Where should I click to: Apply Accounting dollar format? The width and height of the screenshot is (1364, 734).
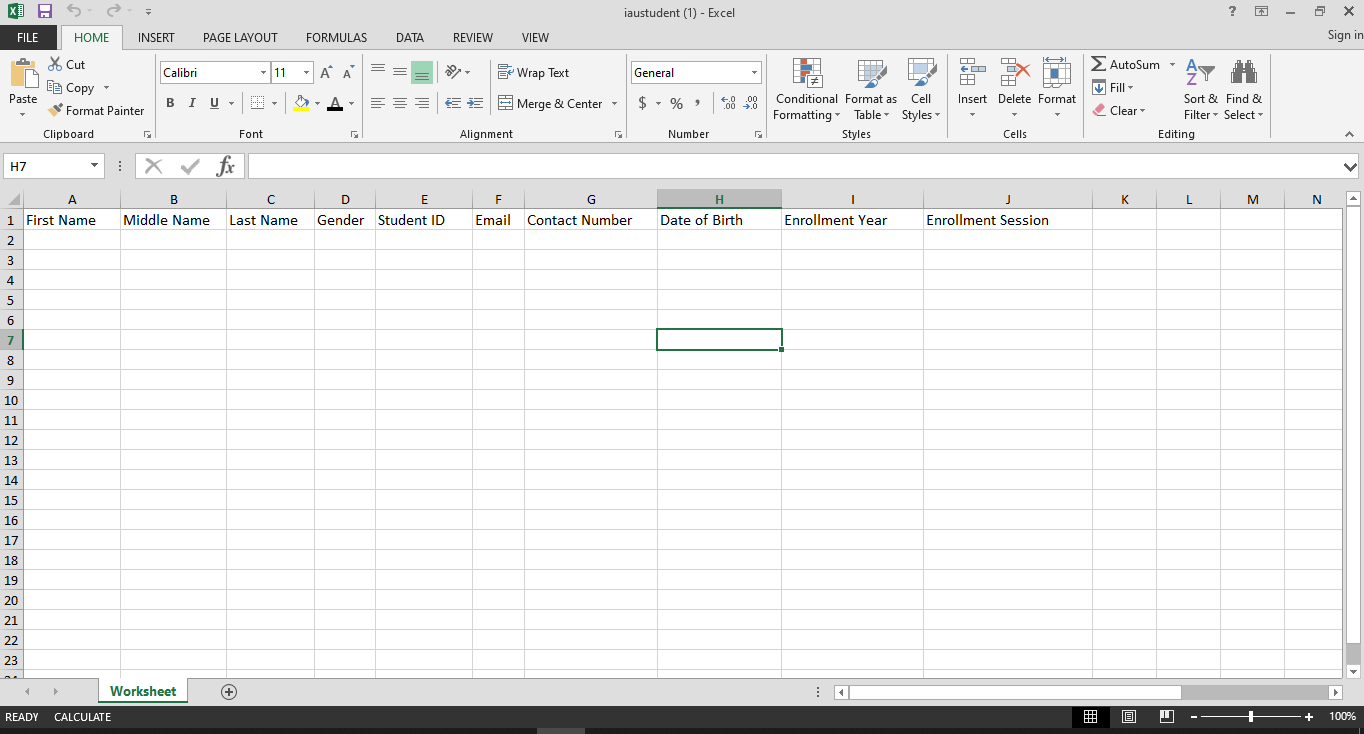pyautogui.click(x=643, y=103)
